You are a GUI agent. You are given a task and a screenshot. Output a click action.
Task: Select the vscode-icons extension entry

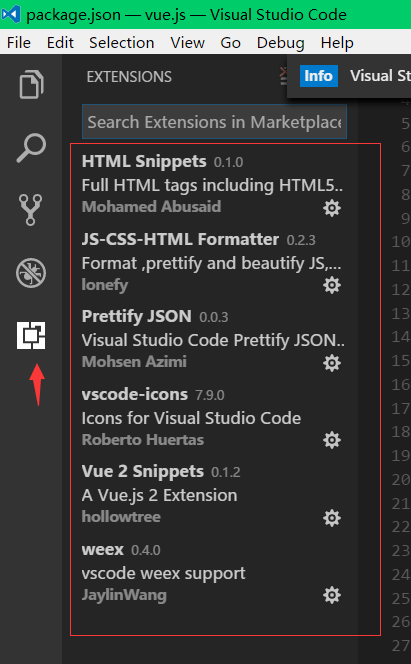pos(215,417)
